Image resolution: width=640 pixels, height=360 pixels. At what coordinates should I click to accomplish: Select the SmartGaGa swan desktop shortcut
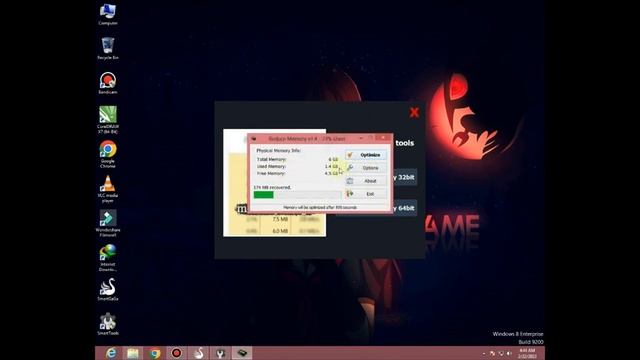(x=108, y=290)
